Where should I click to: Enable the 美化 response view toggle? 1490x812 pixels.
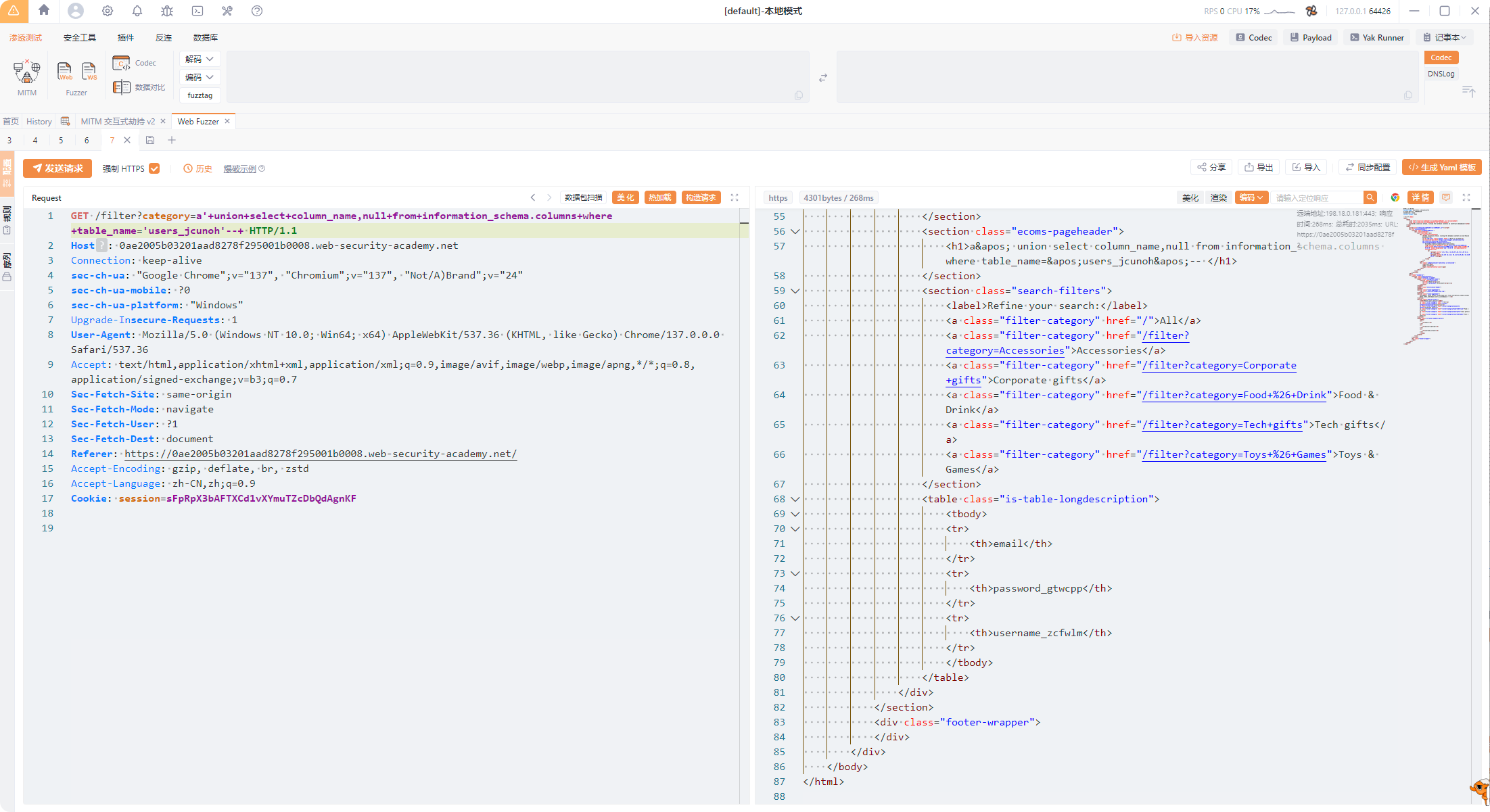point(1190,197)
